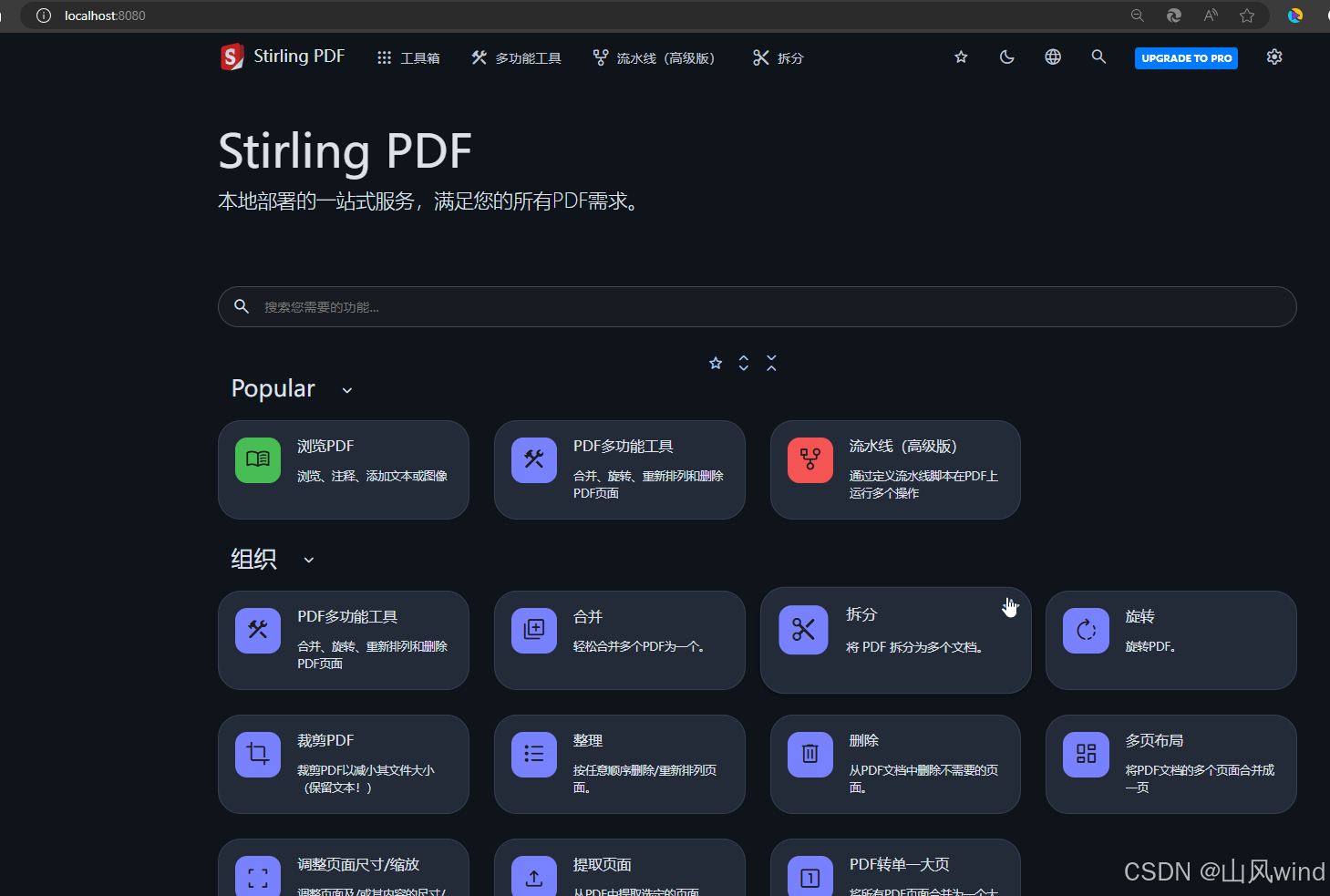
Task: Click the 组织 section heading
Action: [x=253, y=559]
